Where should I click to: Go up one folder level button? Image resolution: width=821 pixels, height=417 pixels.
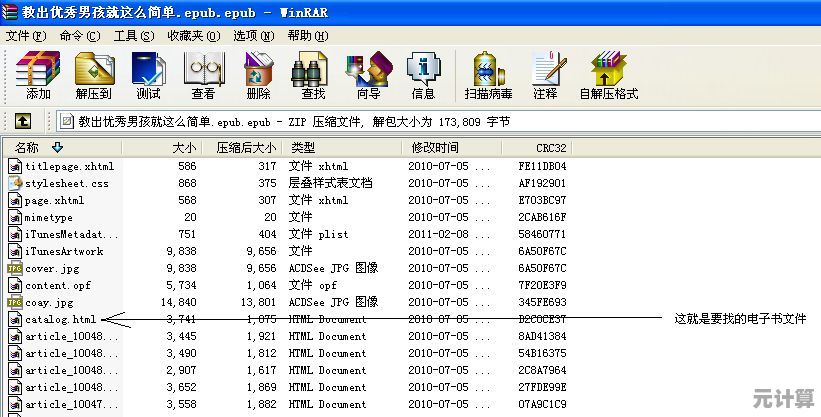click(x=23, y=121)
